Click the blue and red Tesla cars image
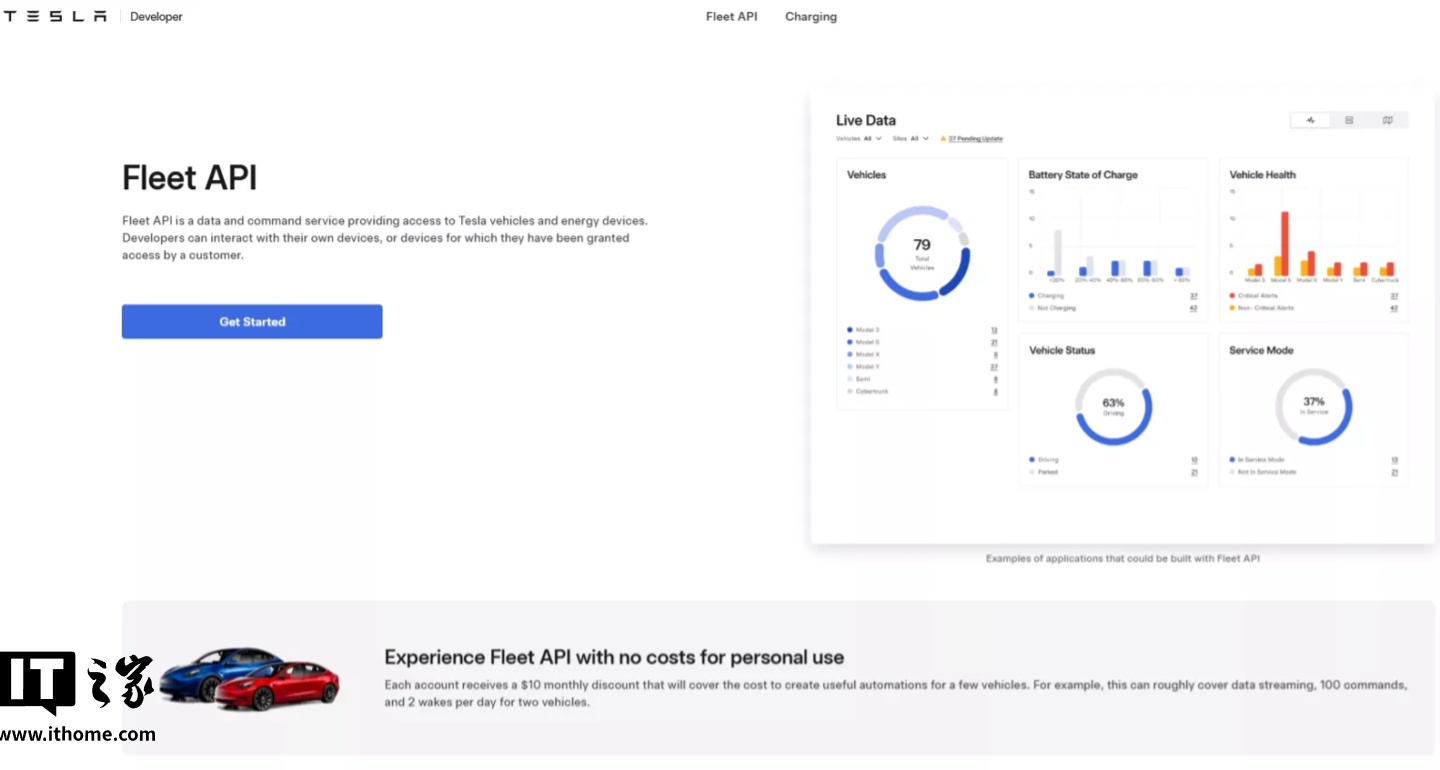Screen dimensions: 1440x770 249,679
